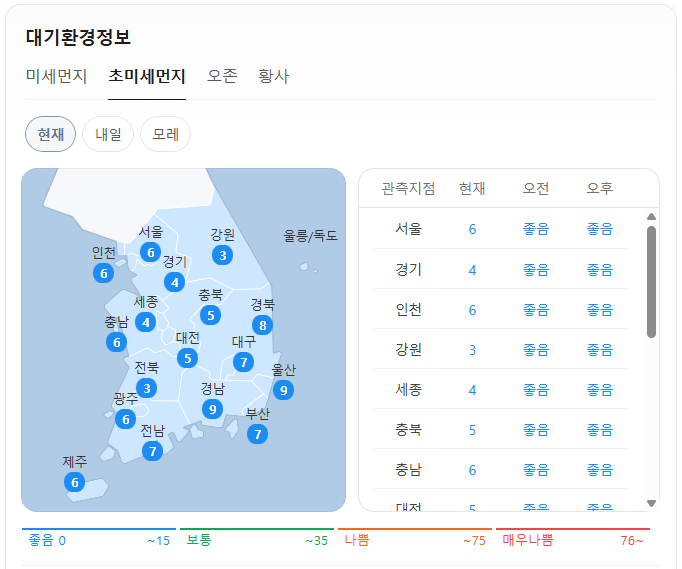
Task: Click the 매우나쁨 legend label
Action: tap(528, 540)
